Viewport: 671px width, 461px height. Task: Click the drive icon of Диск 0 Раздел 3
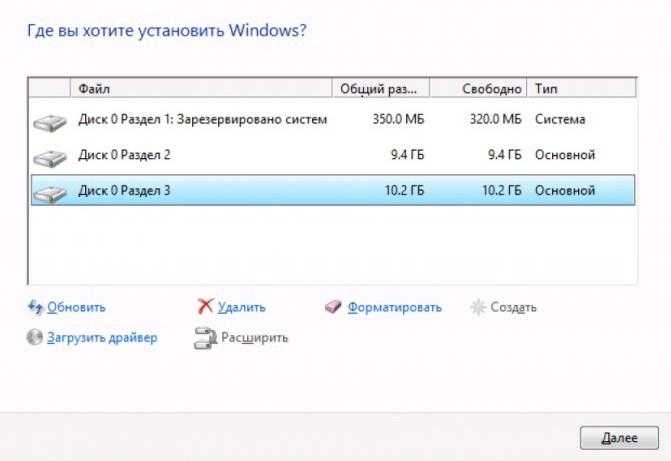point(50,193)
